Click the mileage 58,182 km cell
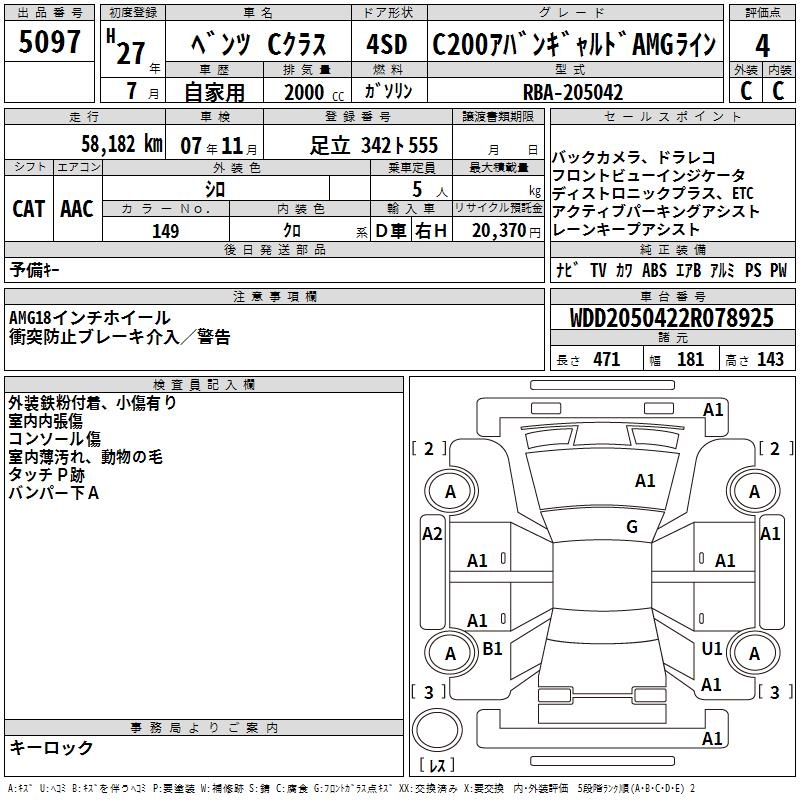The image size is (800, 800). click(x=85, y=142)
